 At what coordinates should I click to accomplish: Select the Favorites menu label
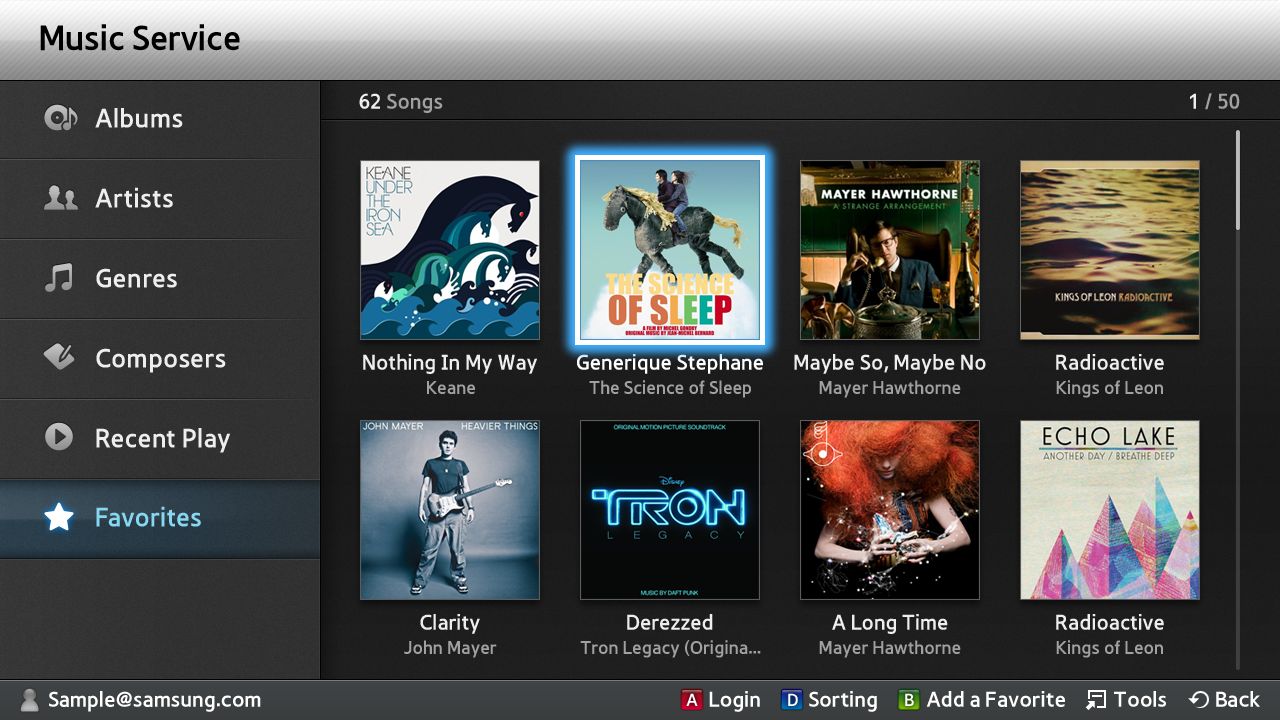[148, 517]
